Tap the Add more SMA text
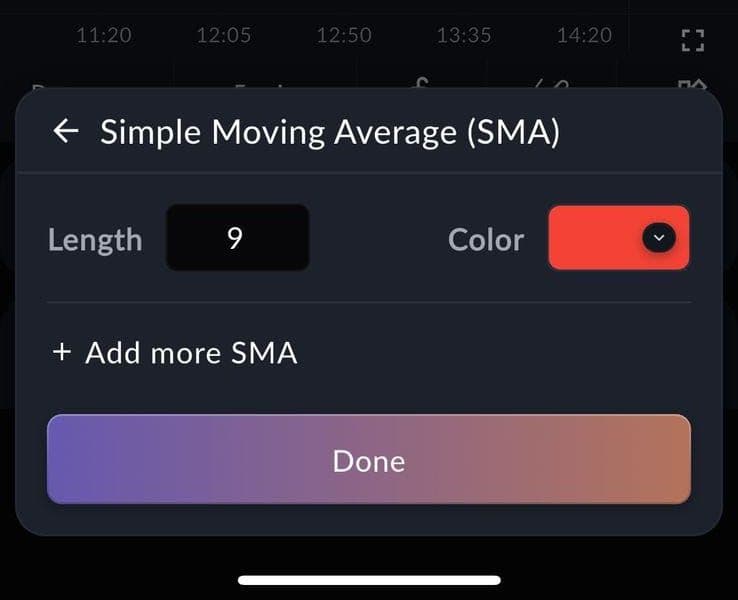The height and width of the screenshot is (600, 738). pos(191,353)
